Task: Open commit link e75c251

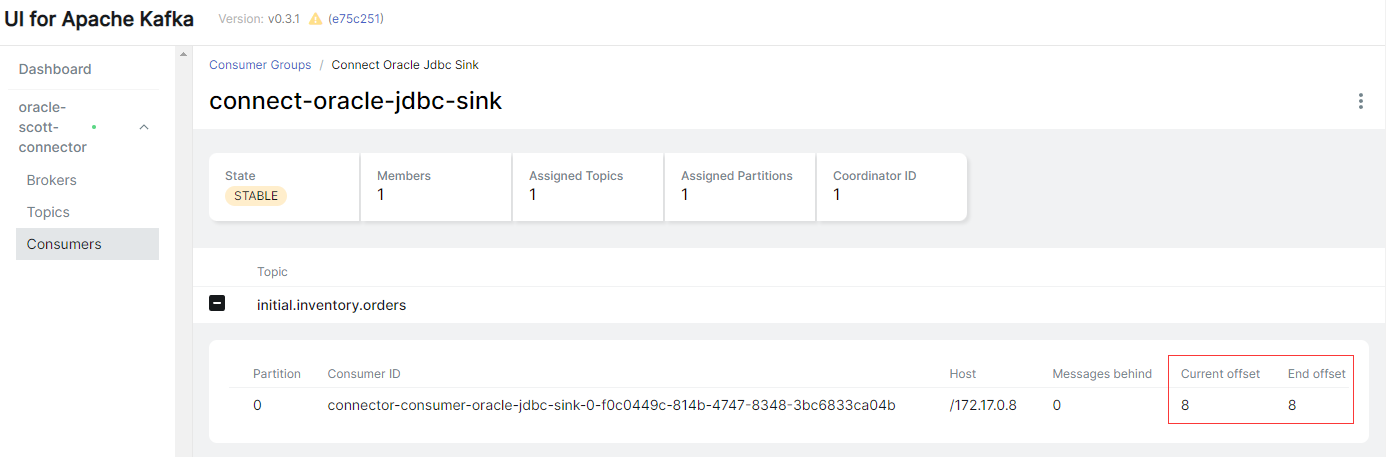Action: pos(356,19)
